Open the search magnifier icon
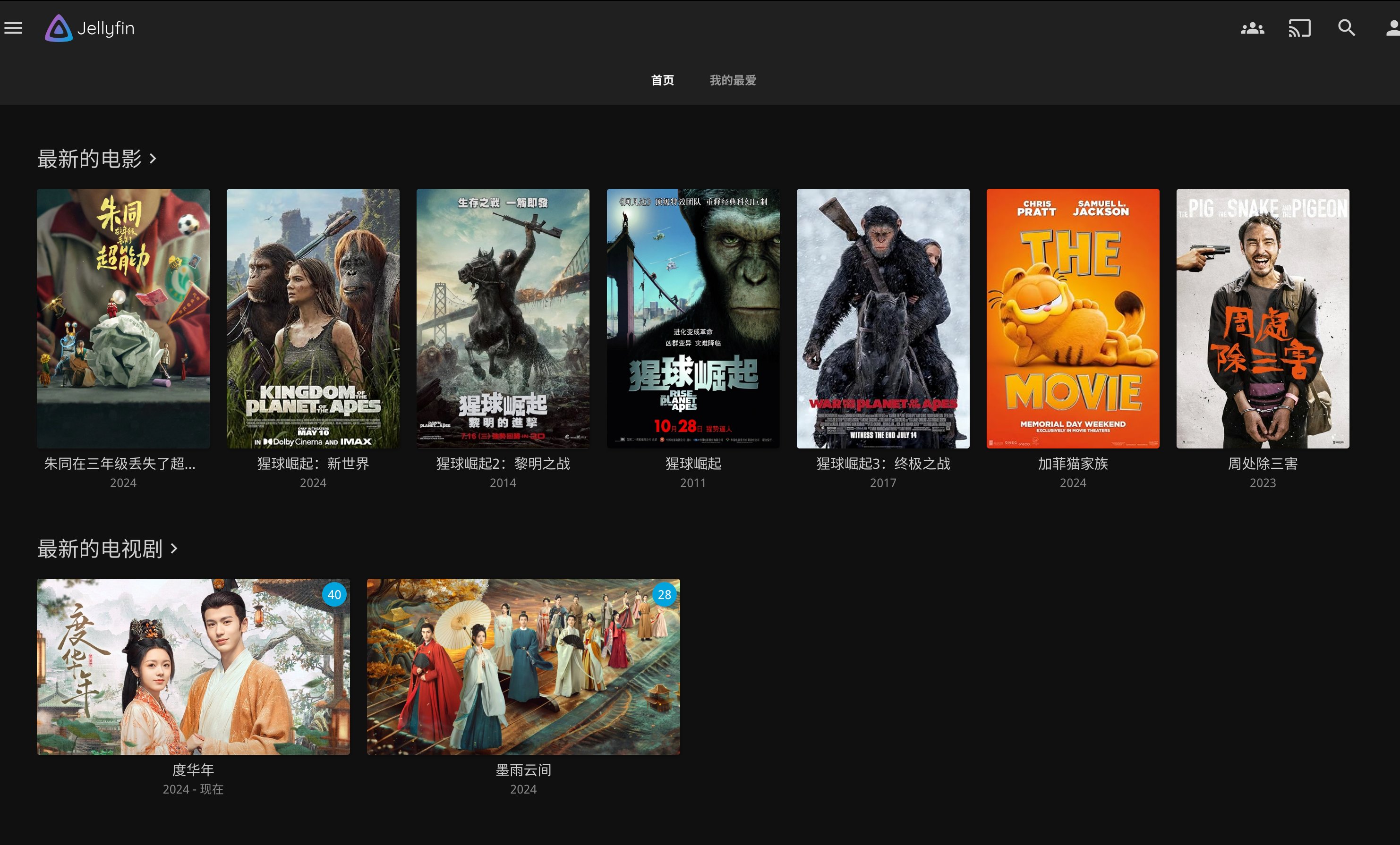Viewport: 1400px width, 845px height. point(1347,28)
